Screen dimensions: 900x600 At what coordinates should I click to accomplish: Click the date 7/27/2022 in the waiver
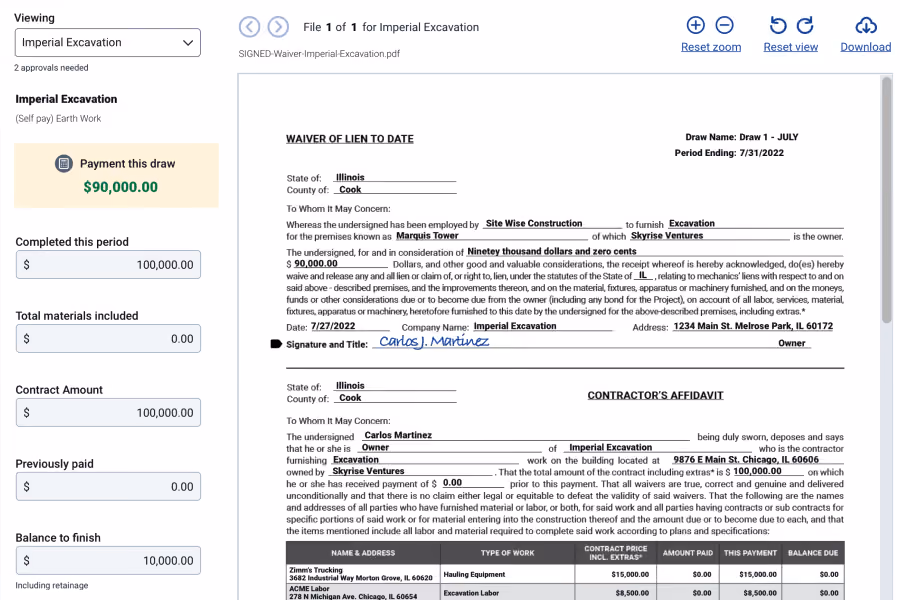(x=333, y=326)
